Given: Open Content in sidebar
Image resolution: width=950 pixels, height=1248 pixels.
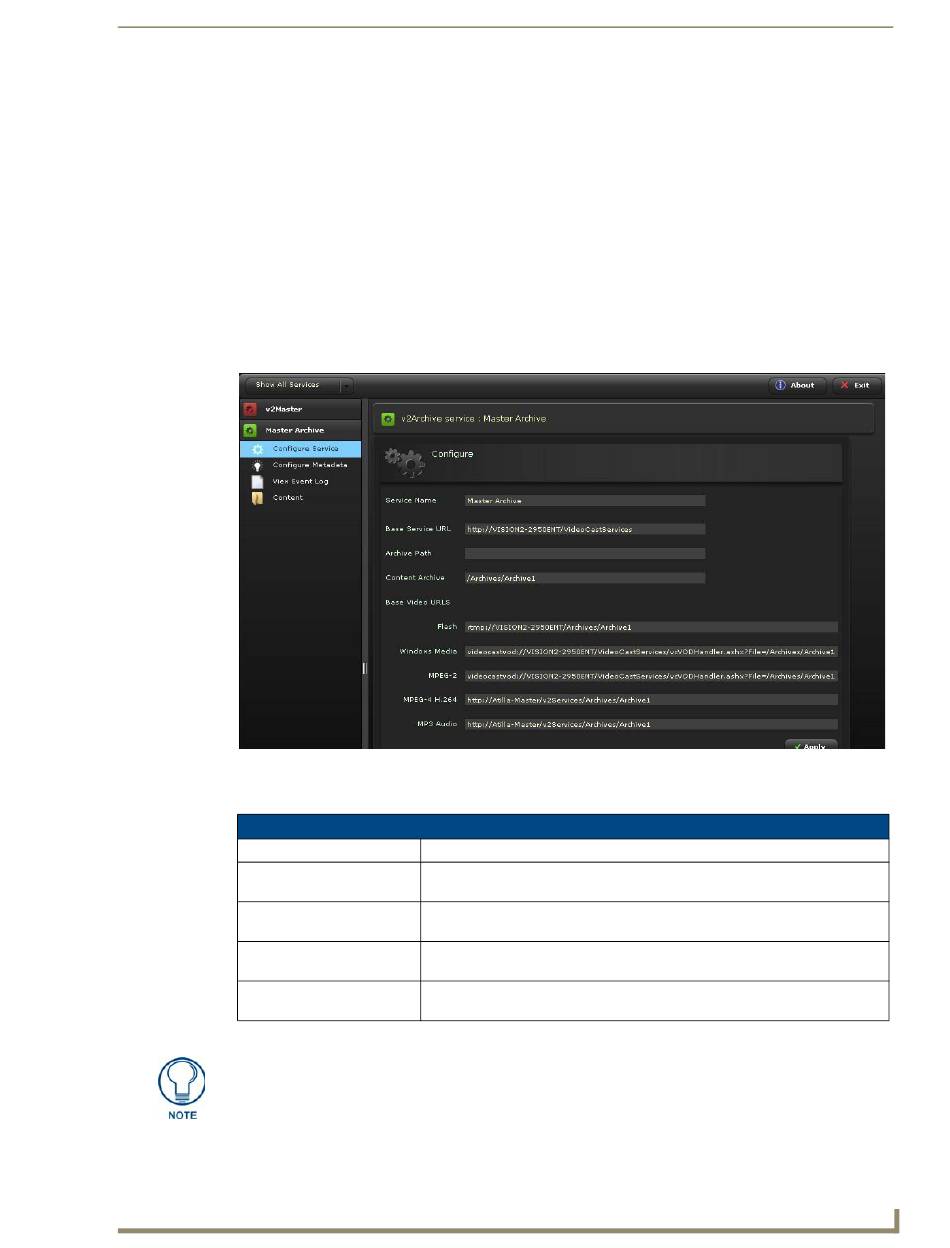Looking at the screenshot, I should pos(300,497).
